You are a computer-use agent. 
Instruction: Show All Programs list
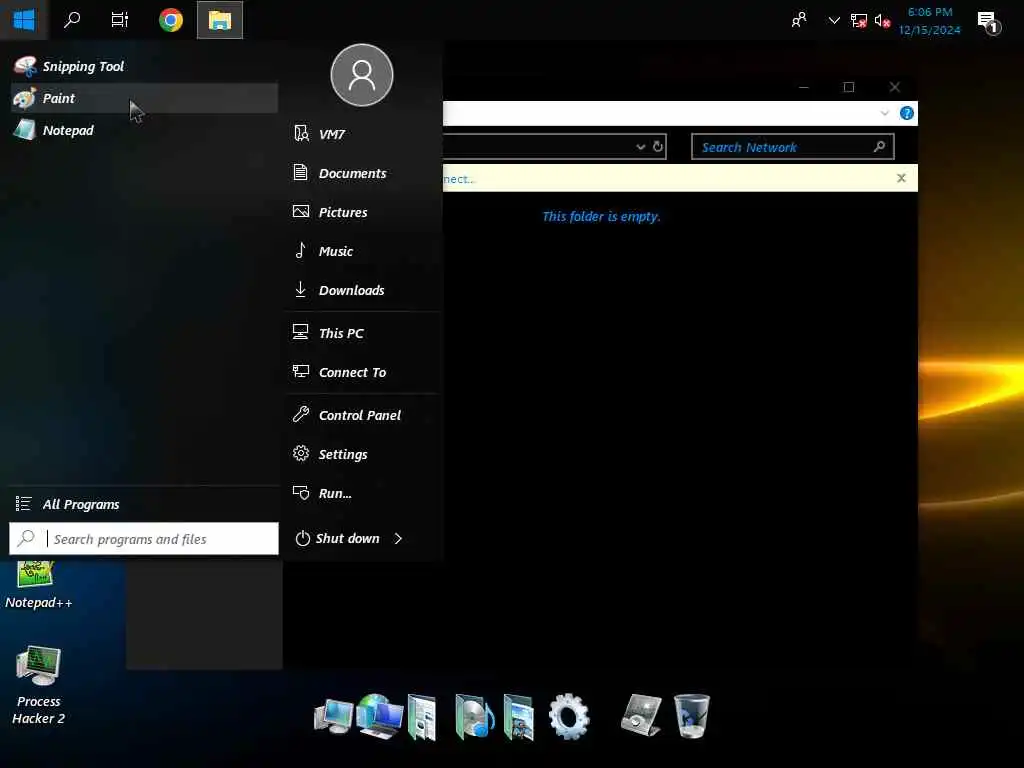pyautogui.click(x=144, y=504)
